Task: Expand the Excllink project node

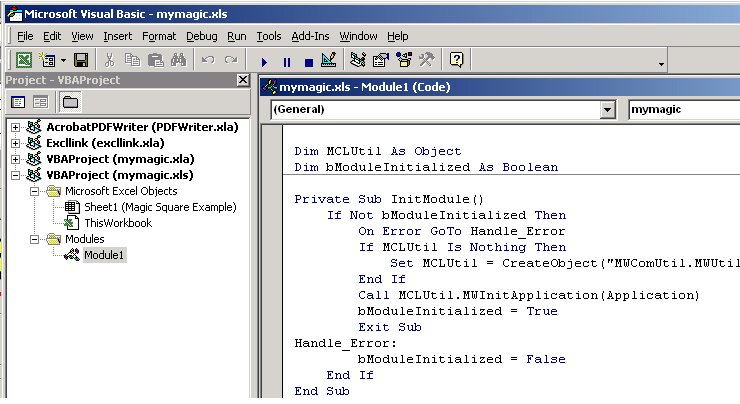Action: [16, 143]
